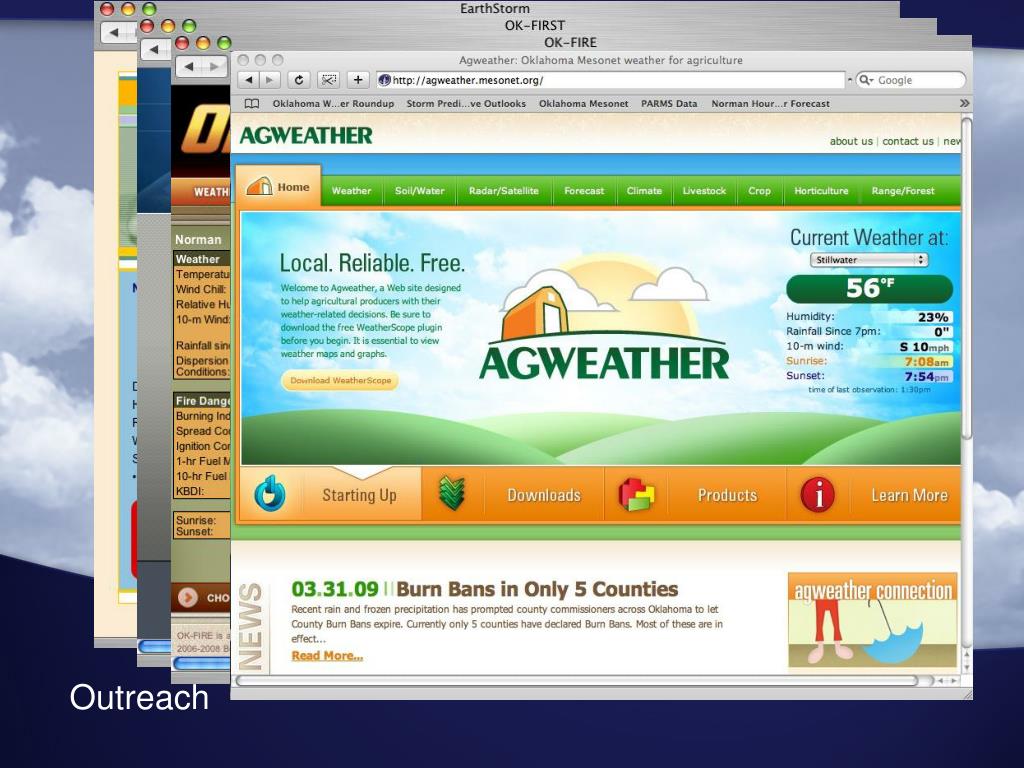Viewport: 1024px width, 768px height.
Task: Click back arrow in the OK-FIRST window
Action: point(155,49)
